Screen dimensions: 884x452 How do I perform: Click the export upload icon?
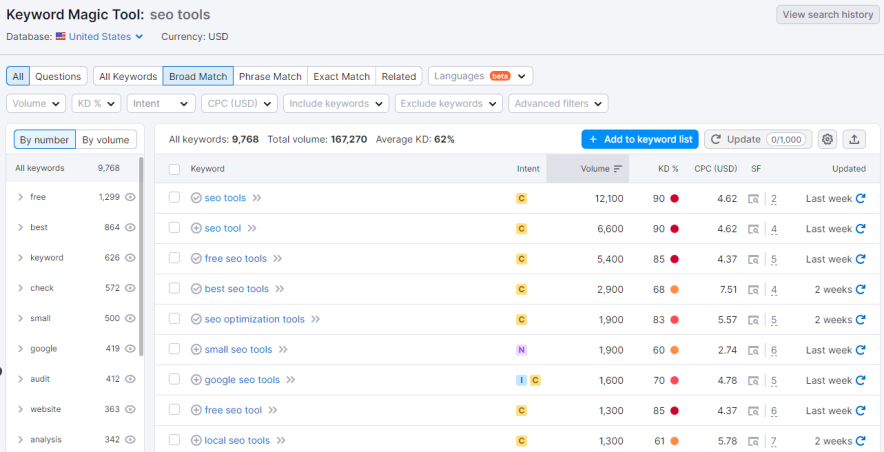(854, 139)
